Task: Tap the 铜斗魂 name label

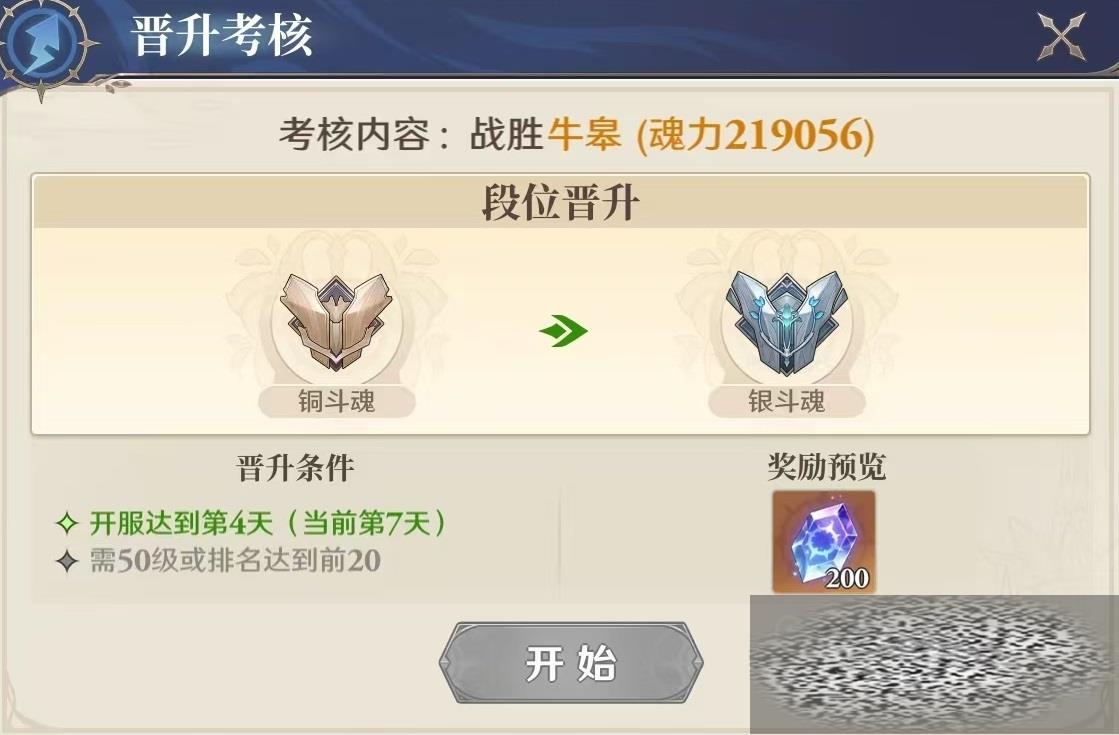Action: point(336,402)
